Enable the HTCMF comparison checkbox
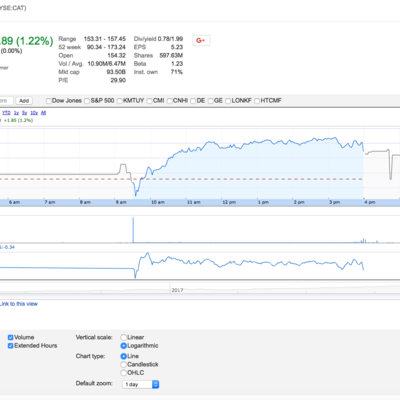This screenshot has width=400, height=400. click(257, 101)
